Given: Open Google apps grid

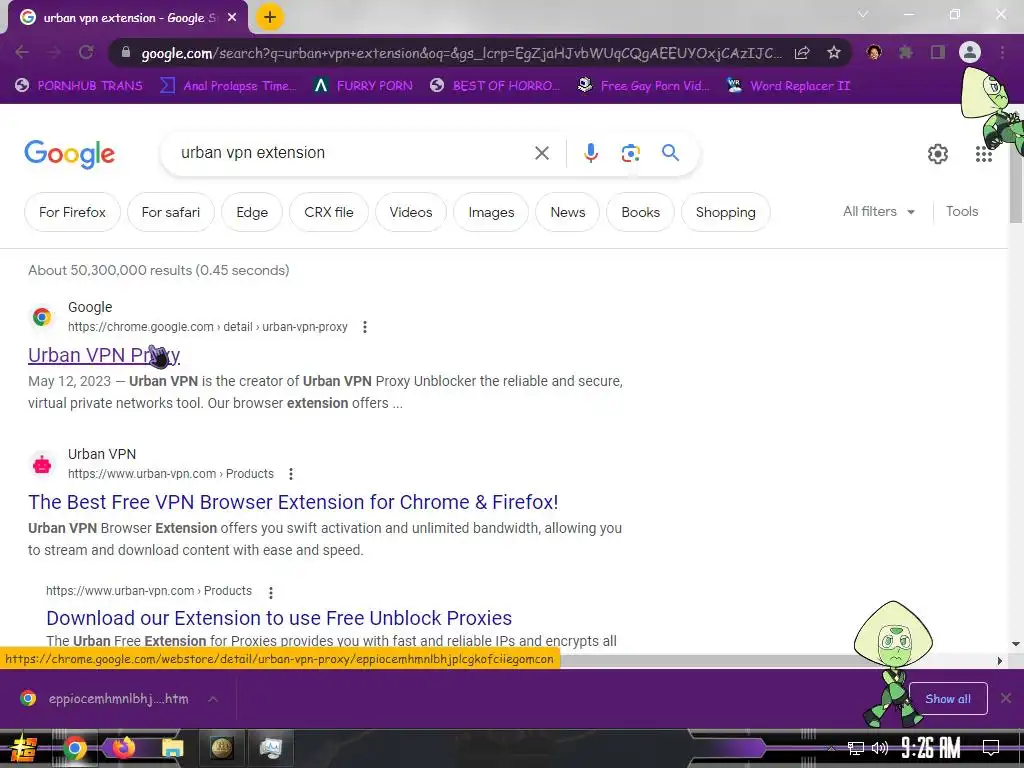Looking at the screenshot, I should pos(984,154).
